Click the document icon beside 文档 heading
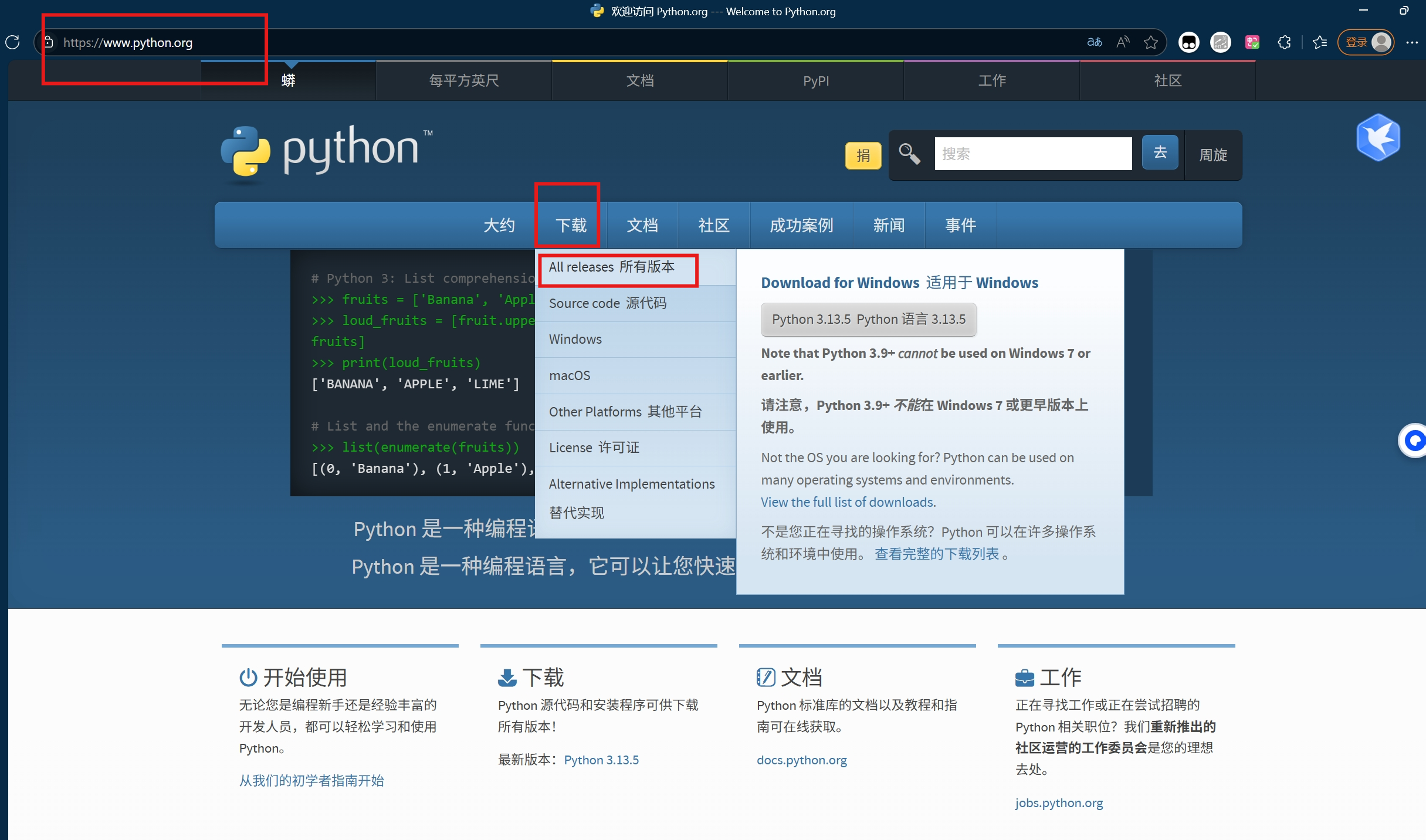This screenshot has width=1426, height=840. [765, 678]
